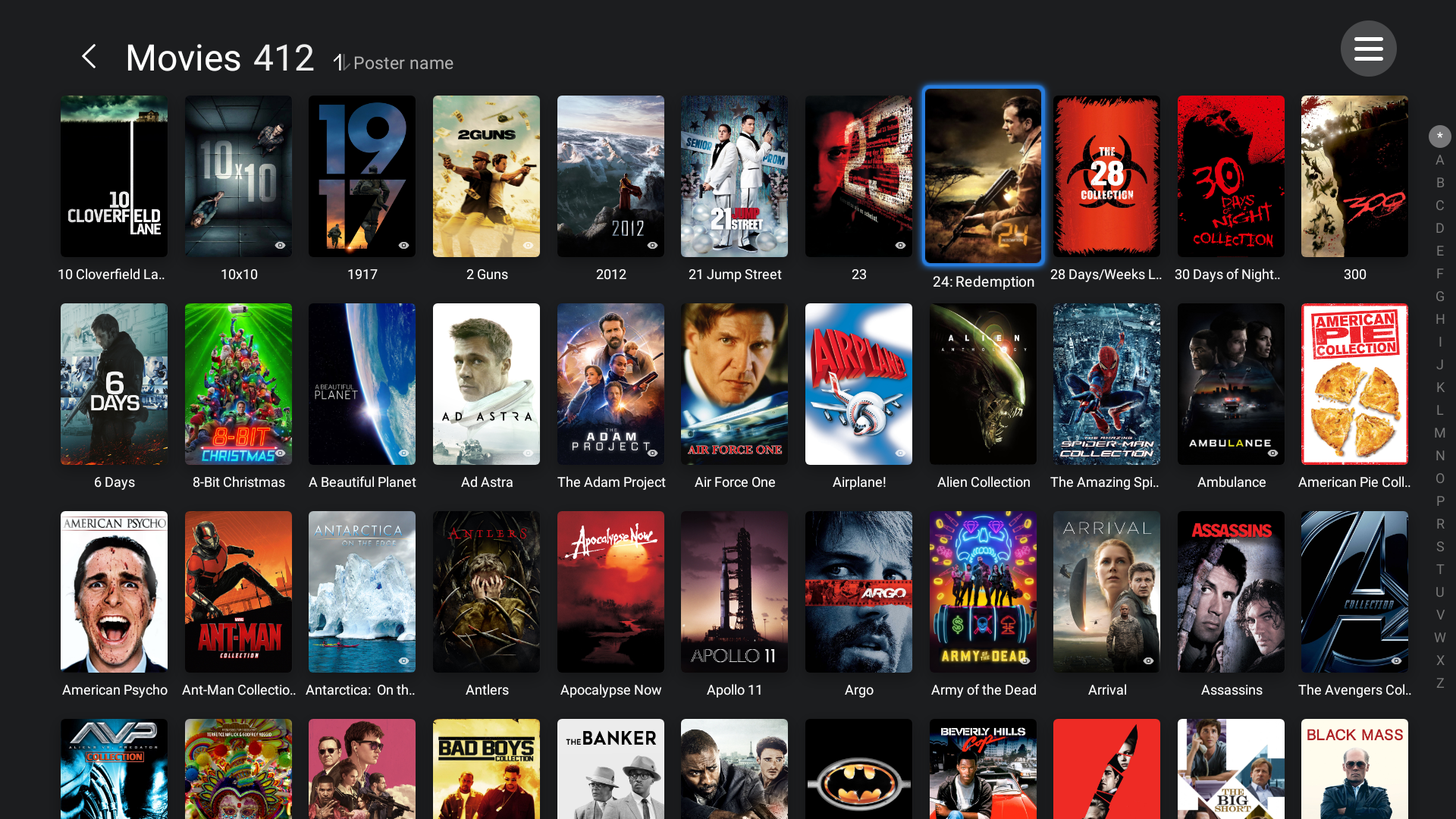Open the 6 Days poster

click(x=114, y=384)
